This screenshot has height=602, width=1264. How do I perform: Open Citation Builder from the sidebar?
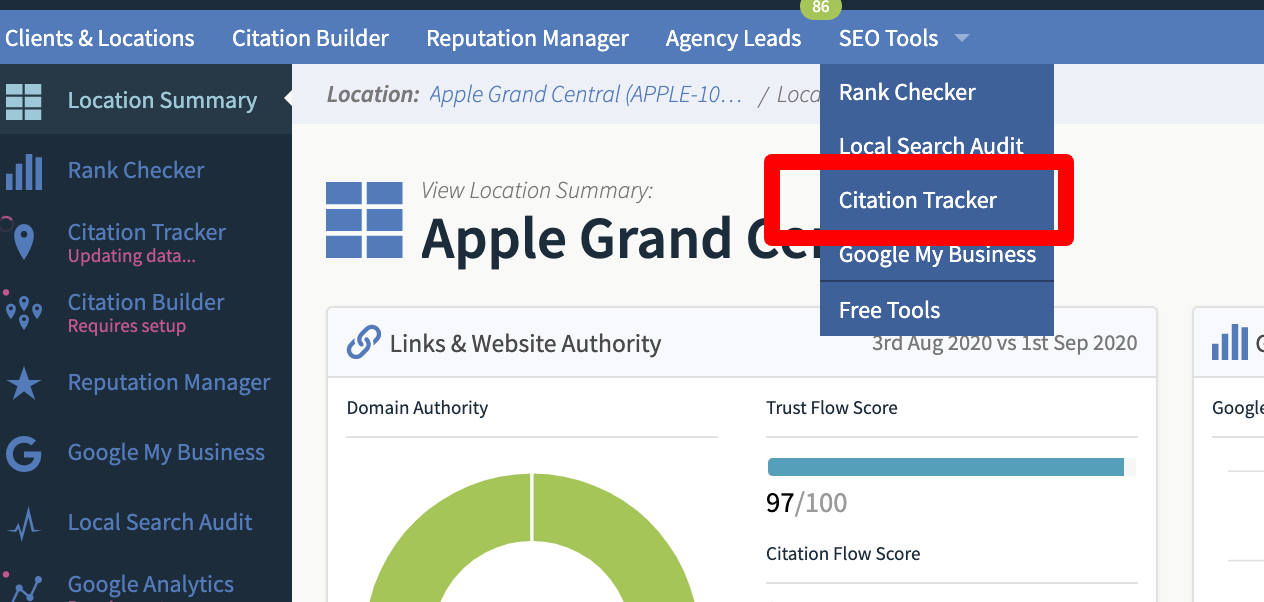[146, 302]
